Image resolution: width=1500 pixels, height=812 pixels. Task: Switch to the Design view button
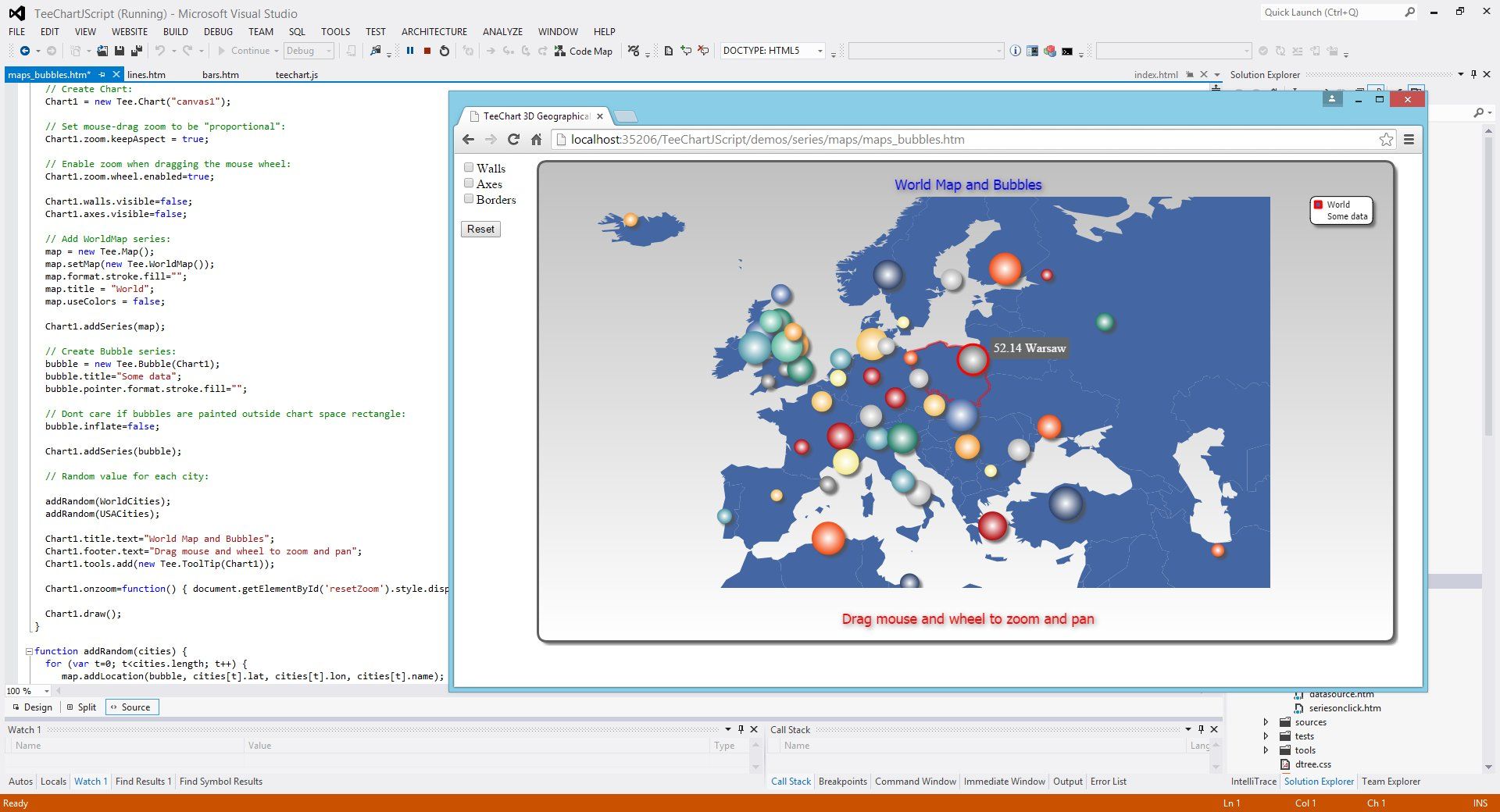click(x=32, y=707)
